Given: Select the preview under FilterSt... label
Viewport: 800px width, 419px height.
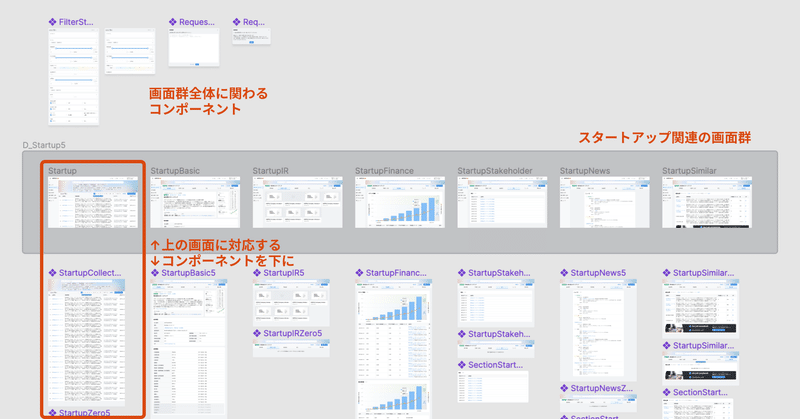Looking at the screenshot, I should click(x=73, y=77).
